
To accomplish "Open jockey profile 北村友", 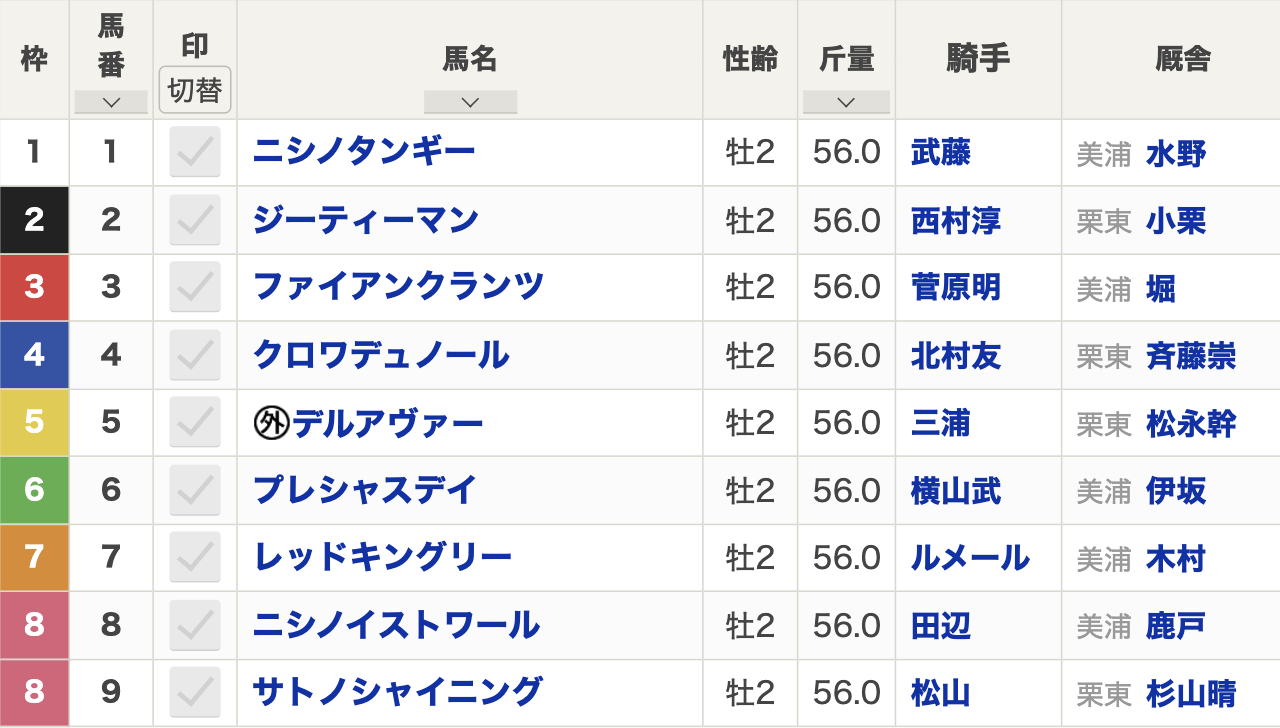I will 956,356.
